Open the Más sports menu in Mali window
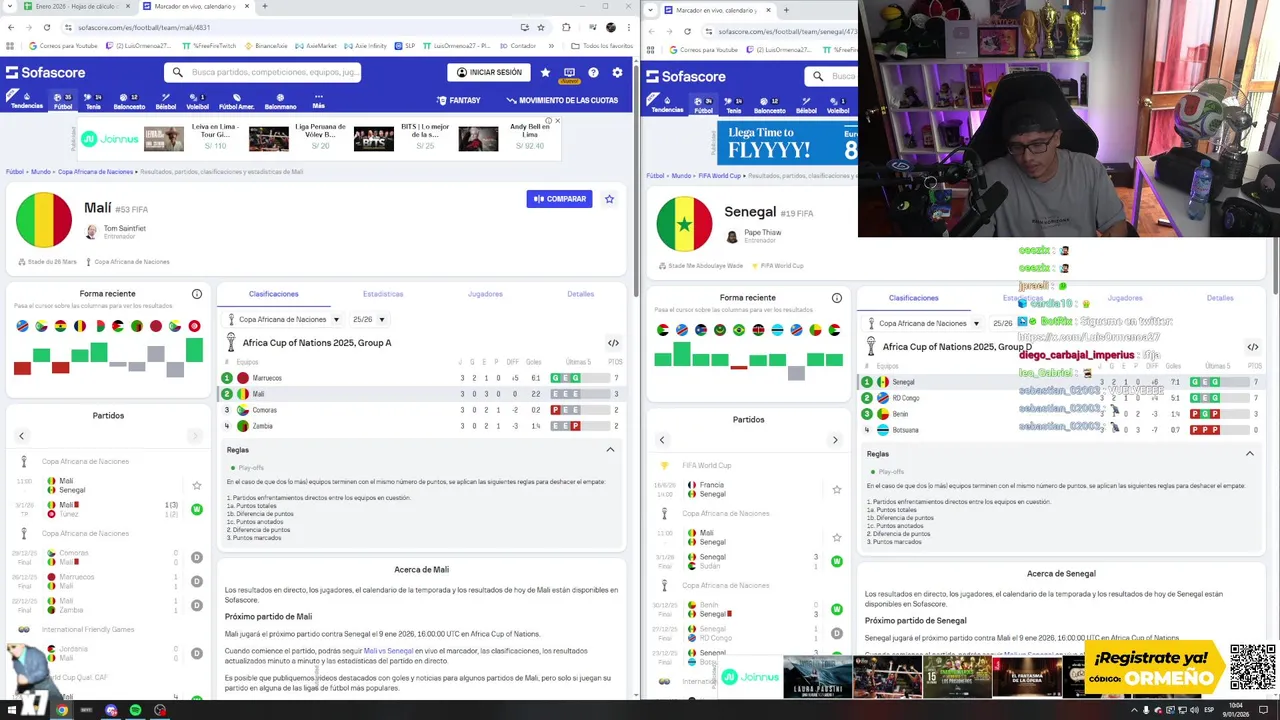The width and height of the screenshot is (1280, 720). (x=319, y=101)
